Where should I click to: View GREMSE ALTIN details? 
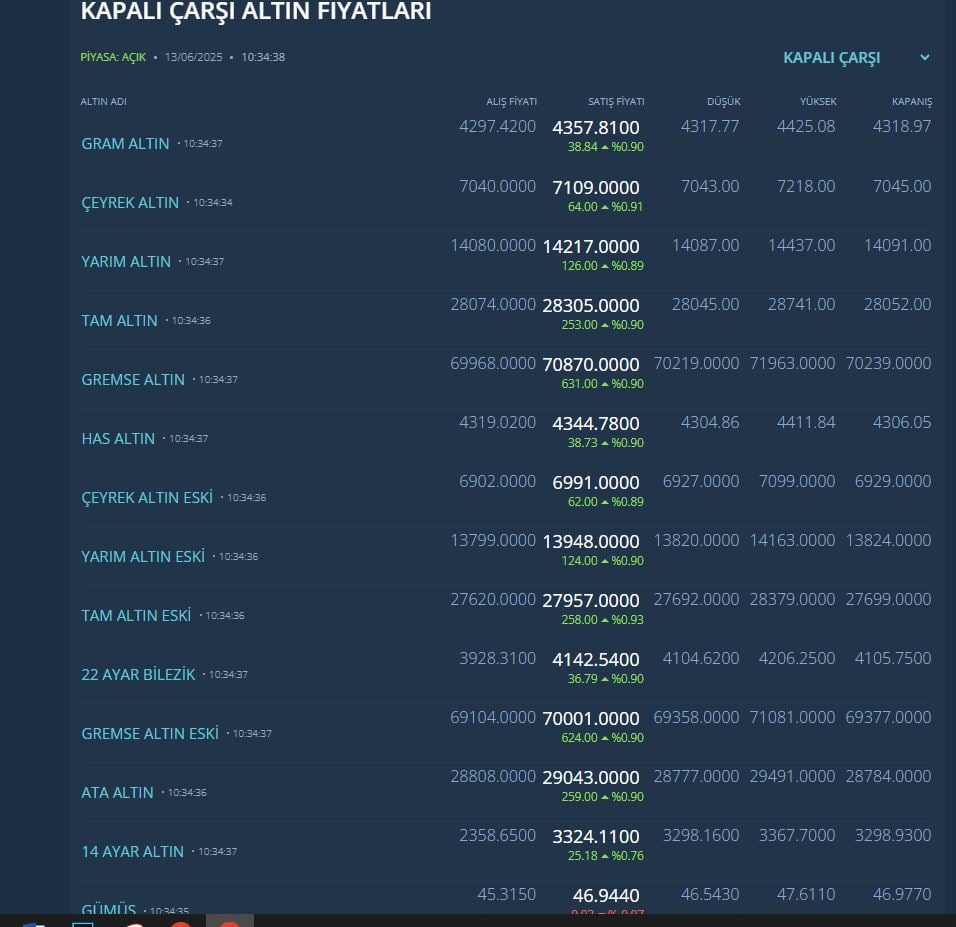coord(133,379)
